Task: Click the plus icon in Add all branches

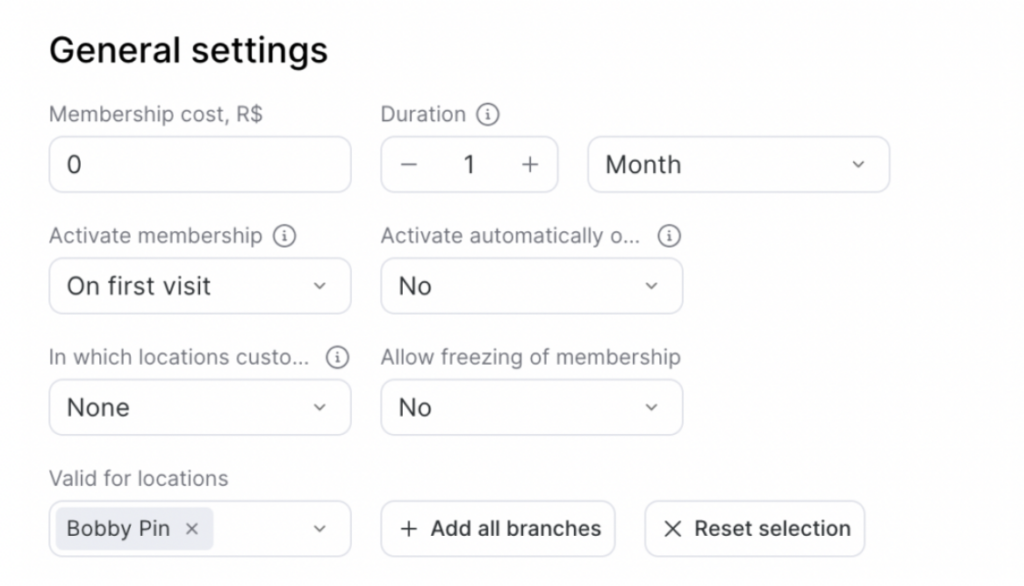Action: tap(408, 529)
